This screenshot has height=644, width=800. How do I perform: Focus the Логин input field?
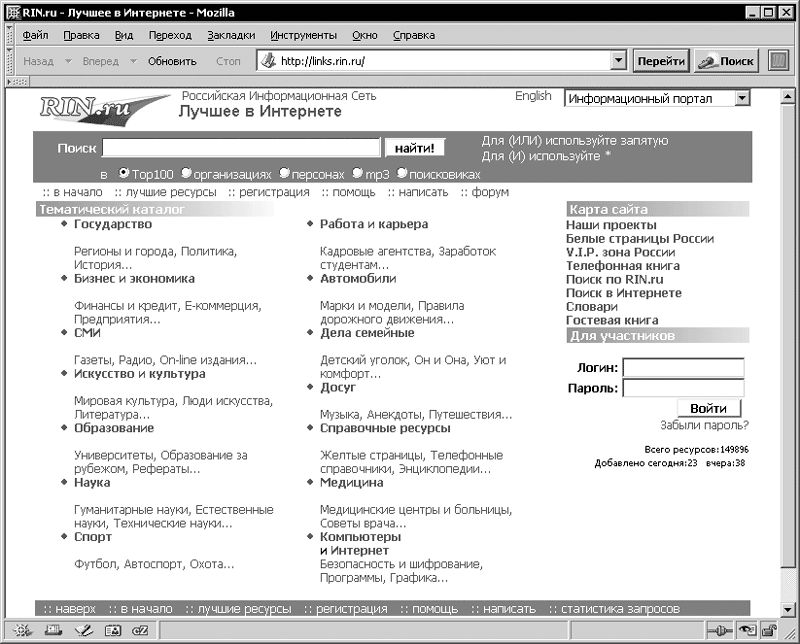[684, 368]
